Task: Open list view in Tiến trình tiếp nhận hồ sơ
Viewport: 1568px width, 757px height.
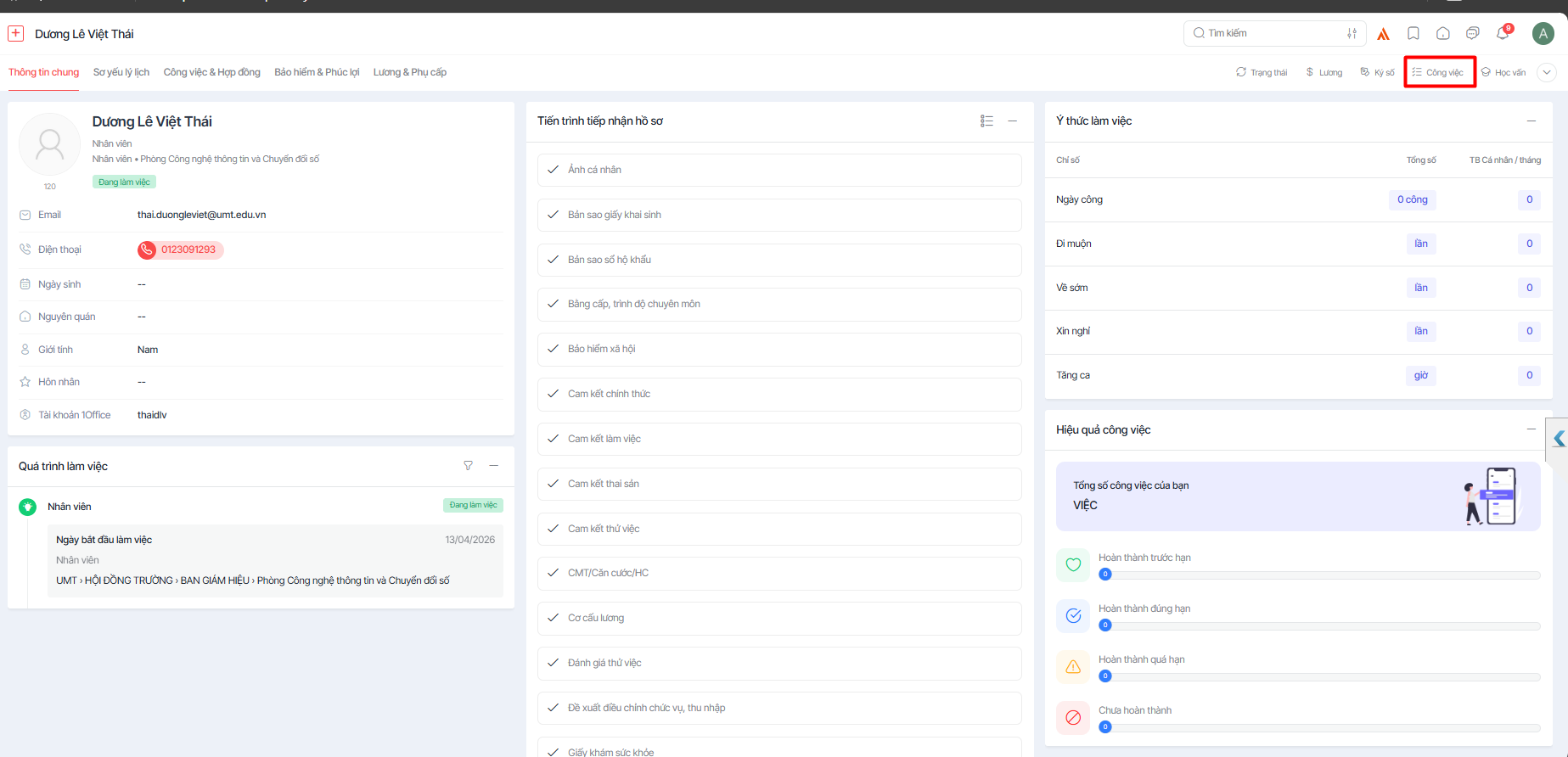Action: point(986,121)
